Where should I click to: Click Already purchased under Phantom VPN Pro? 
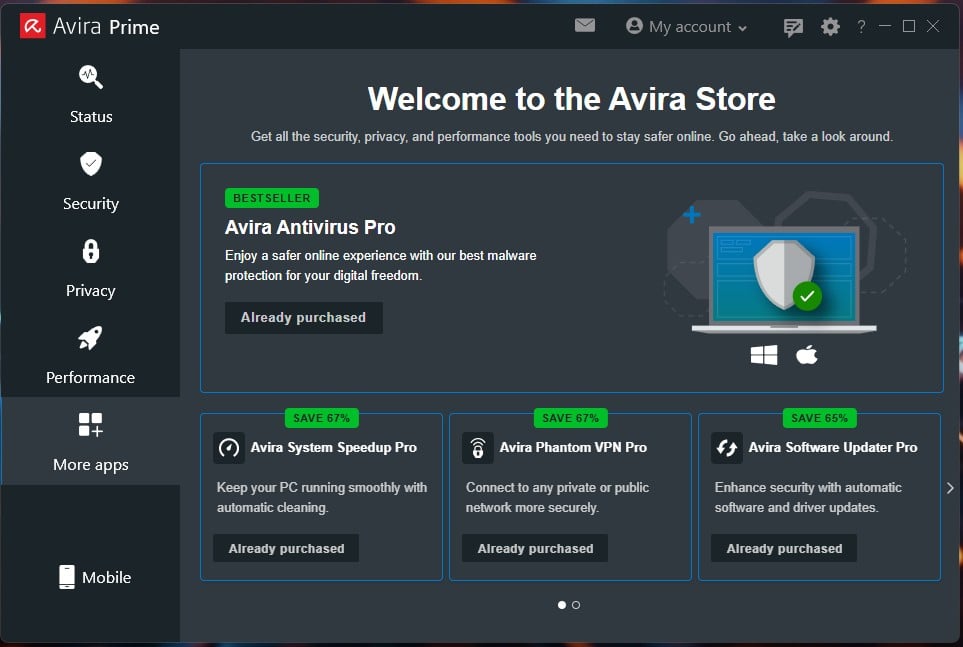535,548
